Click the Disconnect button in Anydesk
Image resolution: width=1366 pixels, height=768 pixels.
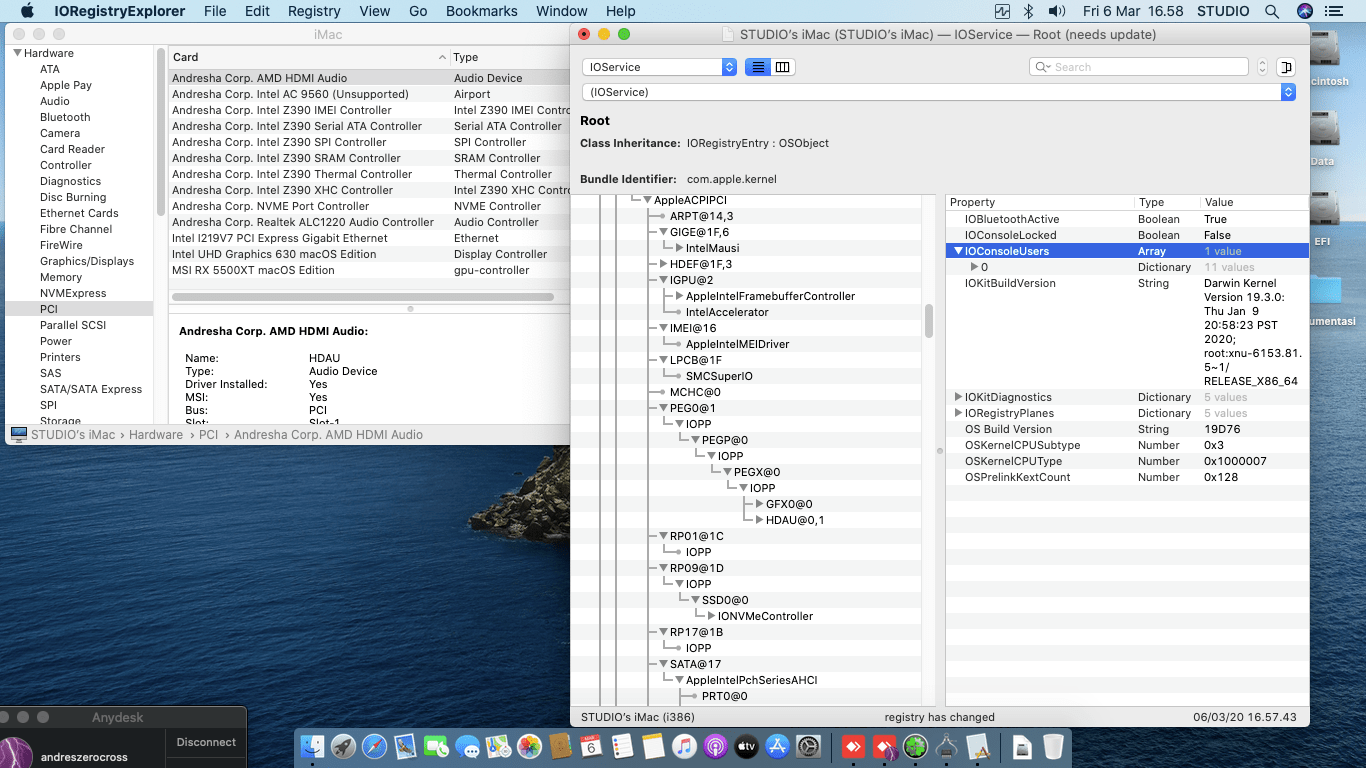(x=206, y=742)
